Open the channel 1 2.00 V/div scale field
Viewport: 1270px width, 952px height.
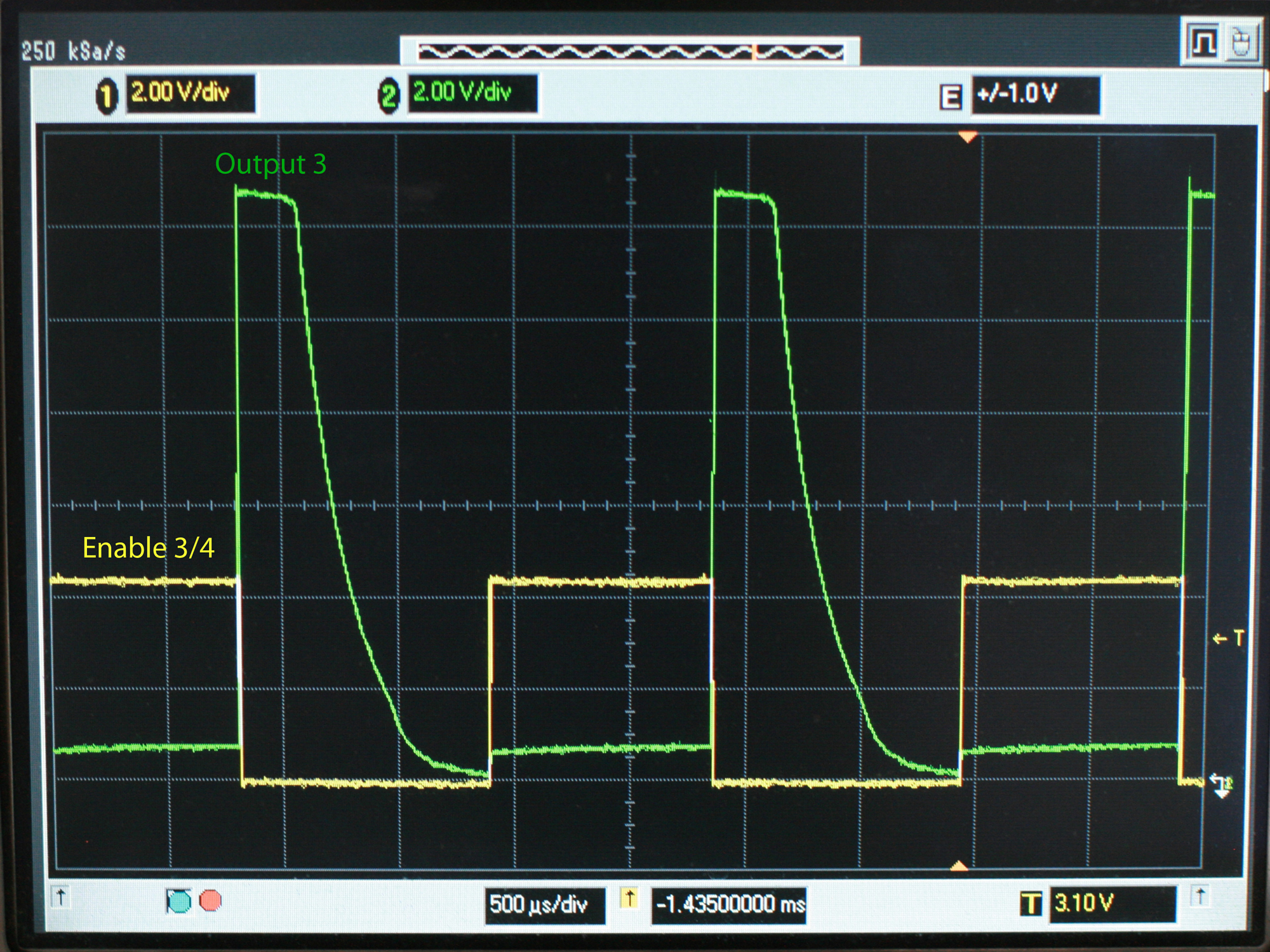190,93
